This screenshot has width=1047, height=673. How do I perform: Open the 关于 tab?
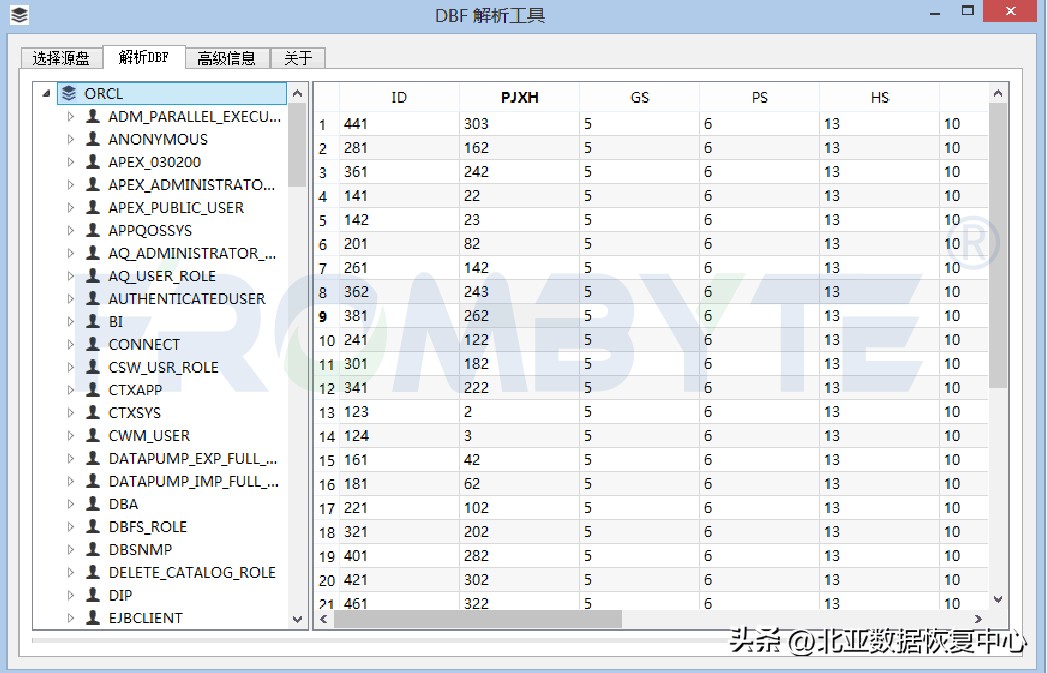296,57
